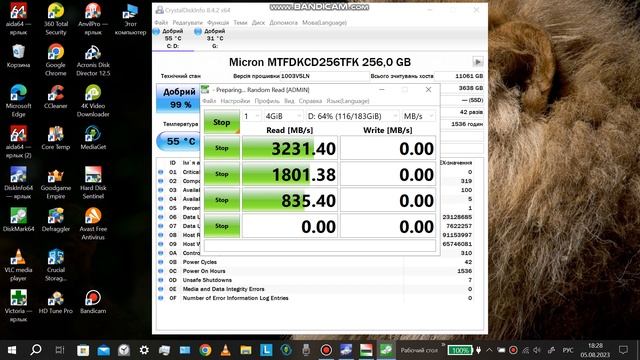Open test size dropdown showing 4GiB
This screenshot has height=360, width=640.
283,116
